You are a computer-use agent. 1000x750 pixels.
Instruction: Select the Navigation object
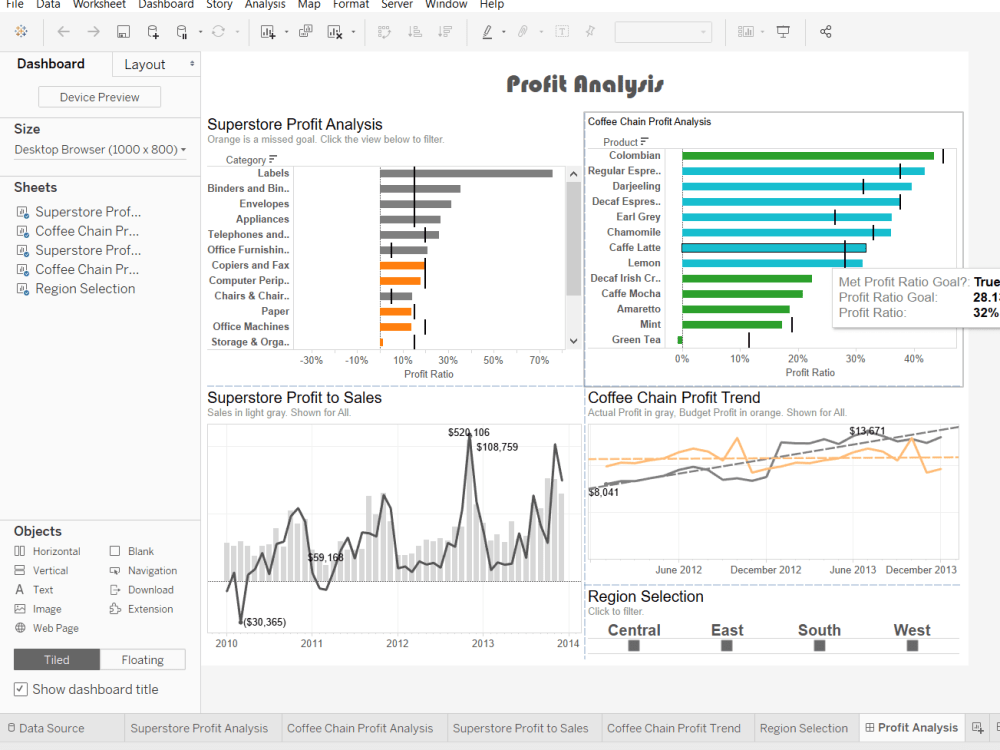(x=143, y=570)
